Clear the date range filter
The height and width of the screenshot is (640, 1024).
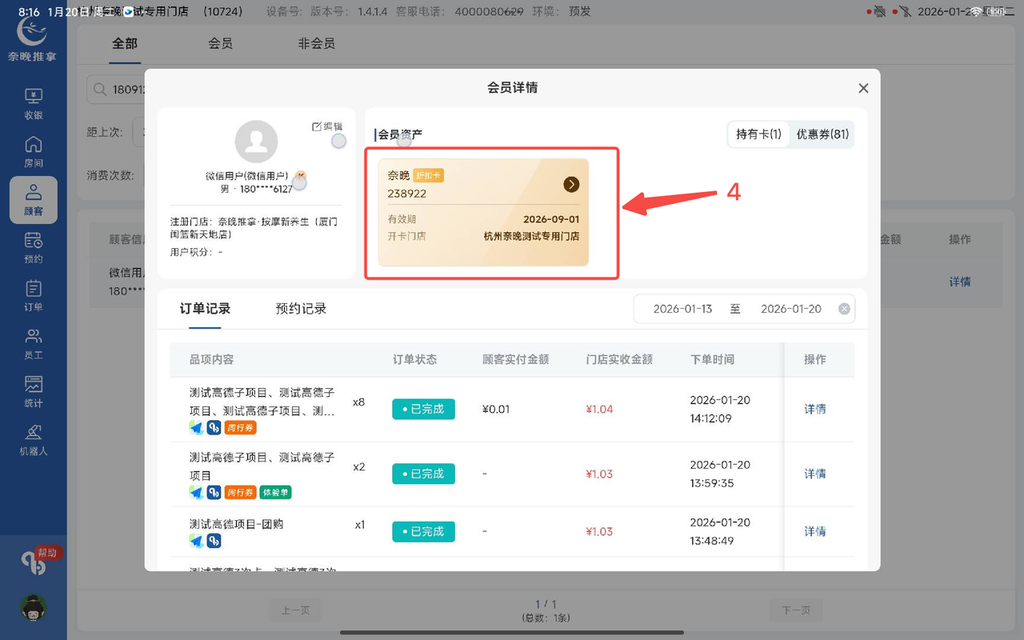pyautogui.click(x=843, y=310)
